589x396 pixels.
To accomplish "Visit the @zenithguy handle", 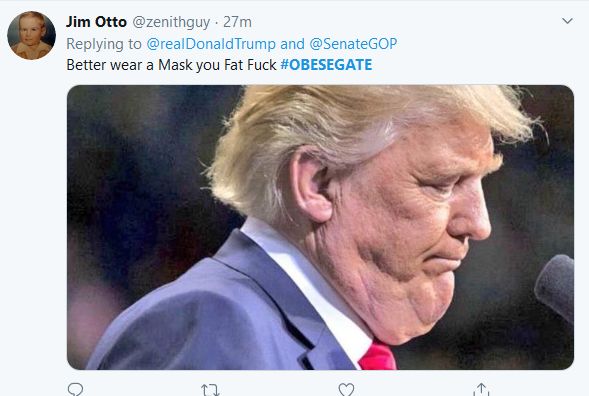I will pyautogui.click(x=171, y=22).
